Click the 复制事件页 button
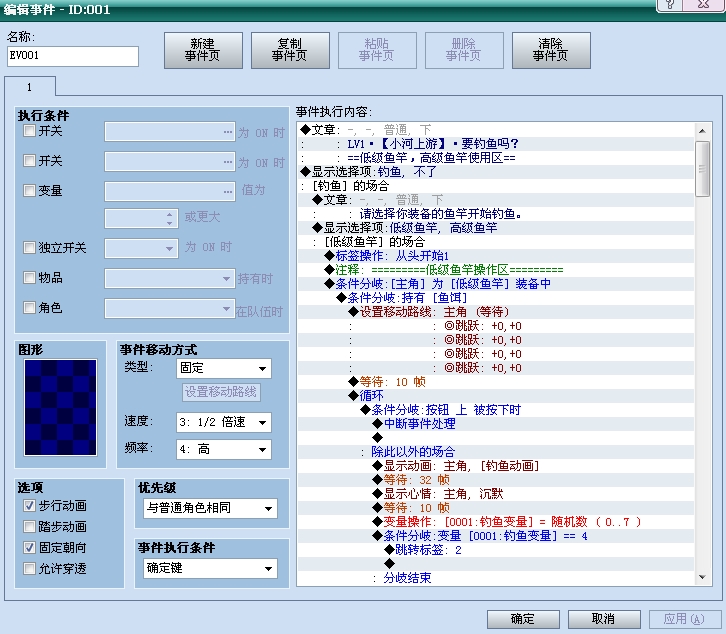726x634 pixels. [x=290, y=50]
